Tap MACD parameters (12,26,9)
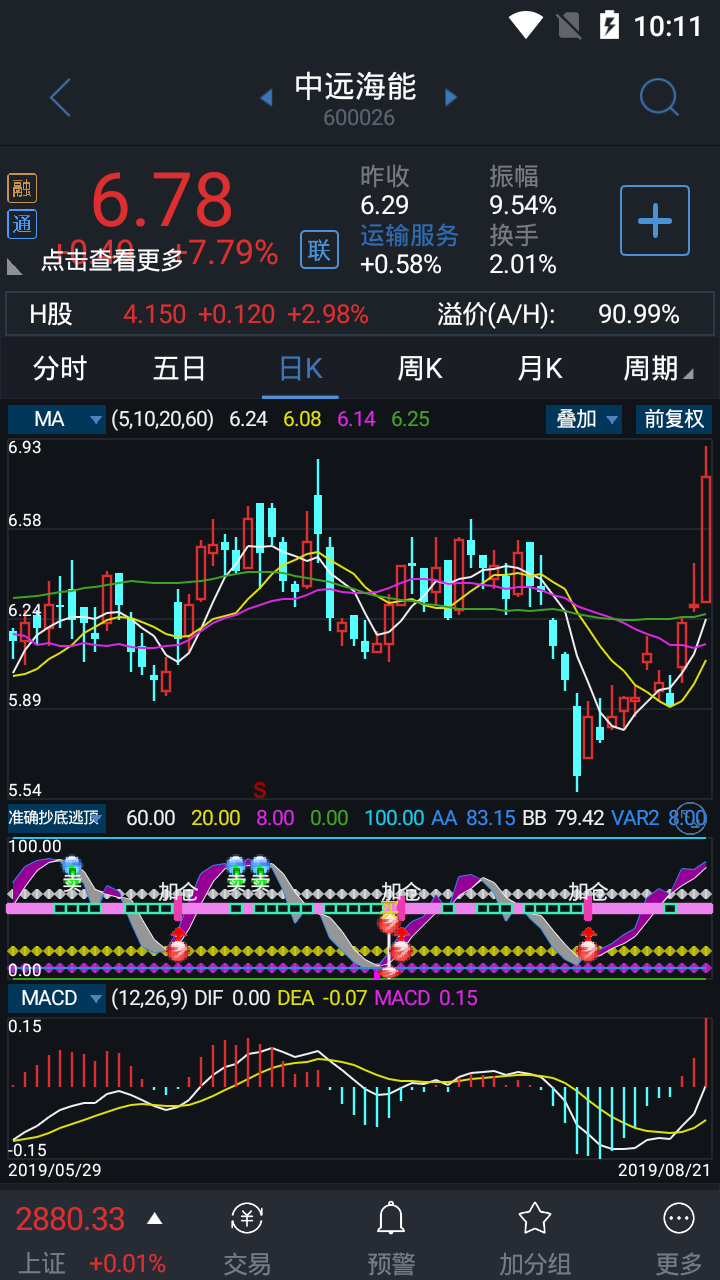 [149, 998]
